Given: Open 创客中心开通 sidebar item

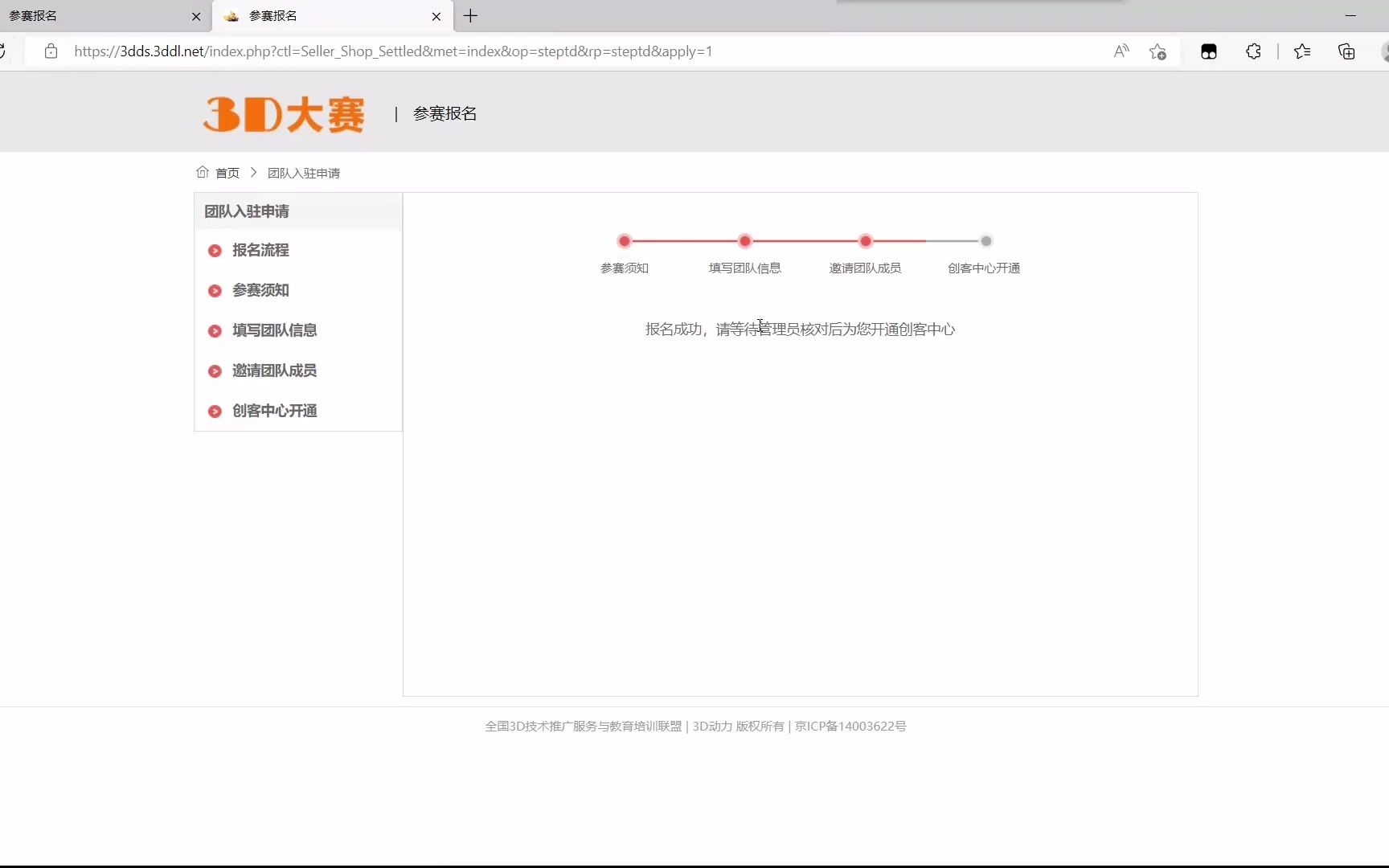Looking at the screenshot, I should tap(274, 411).
